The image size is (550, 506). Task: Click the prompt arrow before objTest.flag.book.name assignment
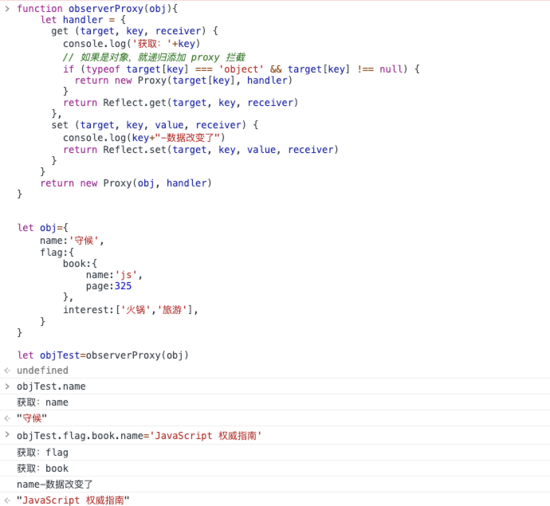pos(7,435)
